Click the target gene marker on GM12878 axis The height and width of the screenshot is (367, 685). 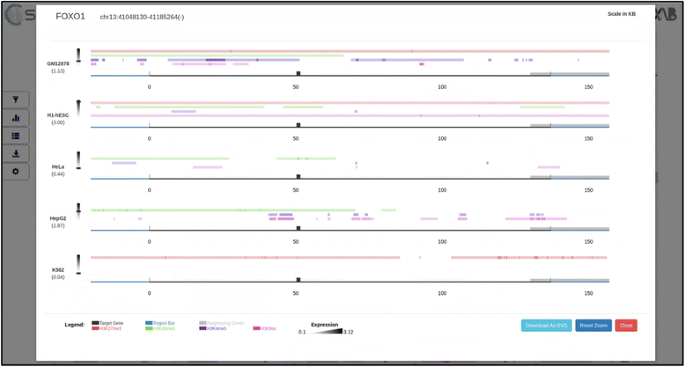pos(298,73)
